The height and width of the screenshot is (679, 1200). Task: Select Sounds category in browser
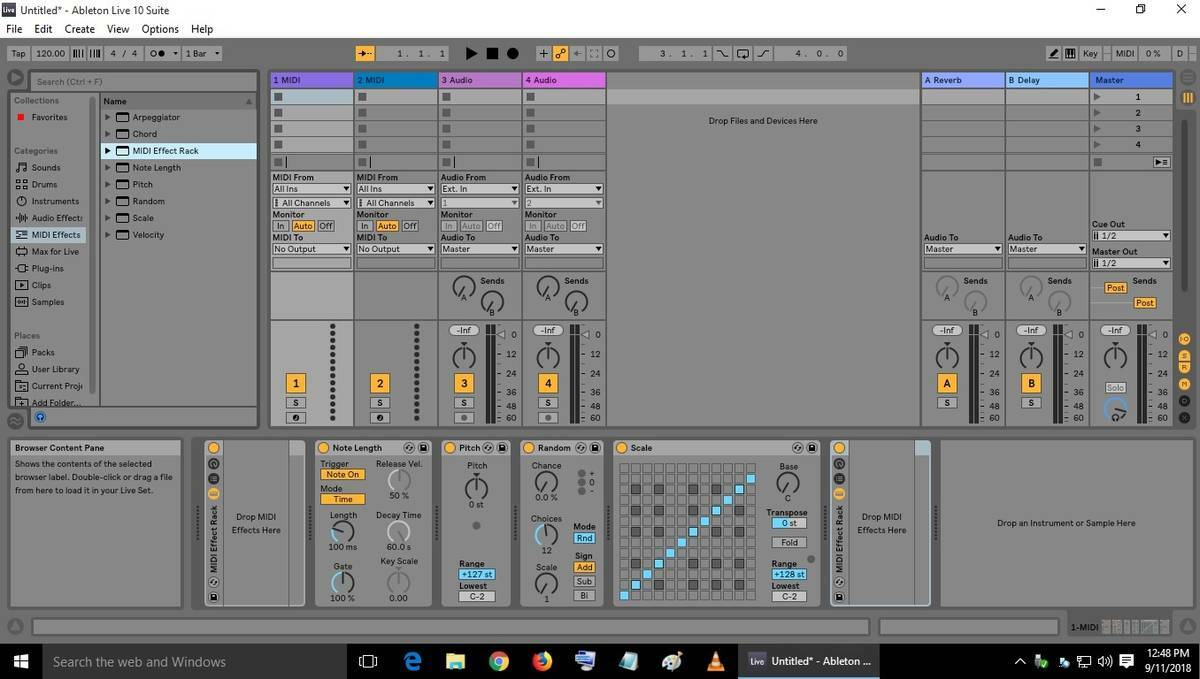point(46,168)
